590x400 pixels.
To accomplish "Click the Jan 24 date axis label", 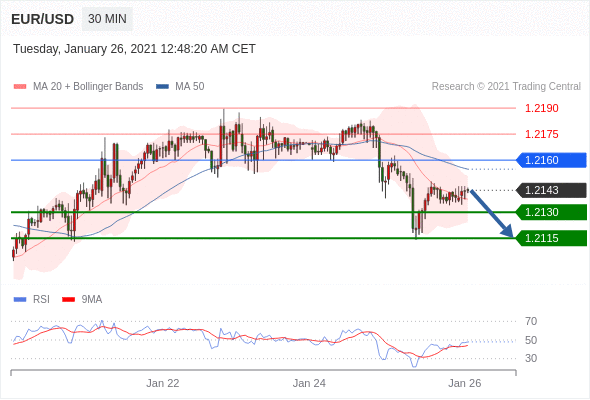I will point(309,383).
